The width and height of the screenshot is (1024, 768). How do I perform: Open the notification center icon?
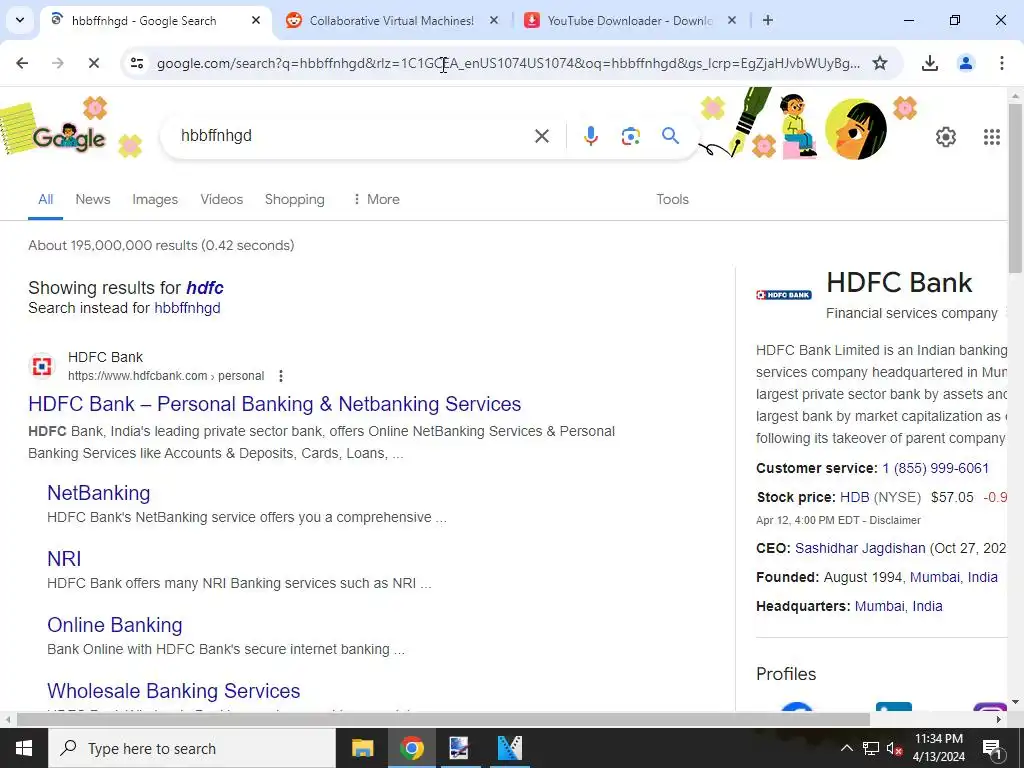click(992, 748)
